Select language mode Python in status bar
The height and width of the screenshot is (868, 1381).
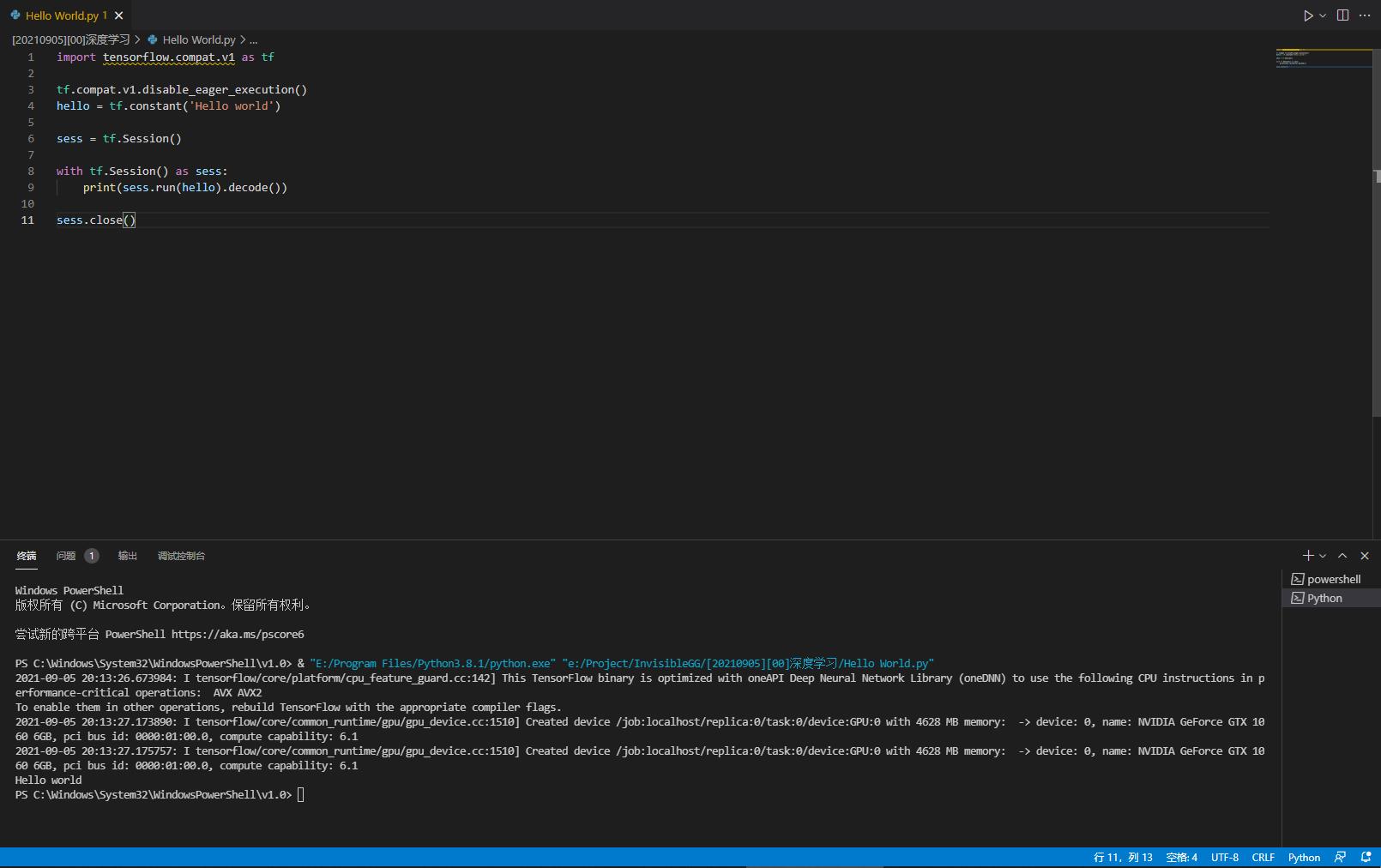[x=1304, y=858]
